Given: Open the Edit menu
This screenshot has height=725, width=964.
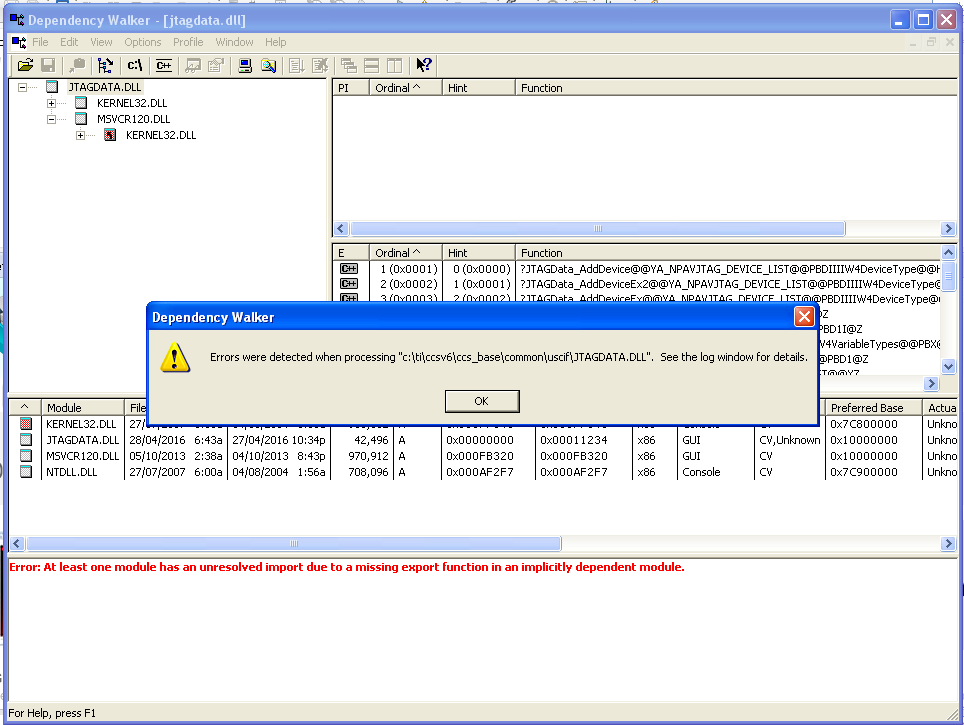Looking at the screenshot, I should coord(69,42).
